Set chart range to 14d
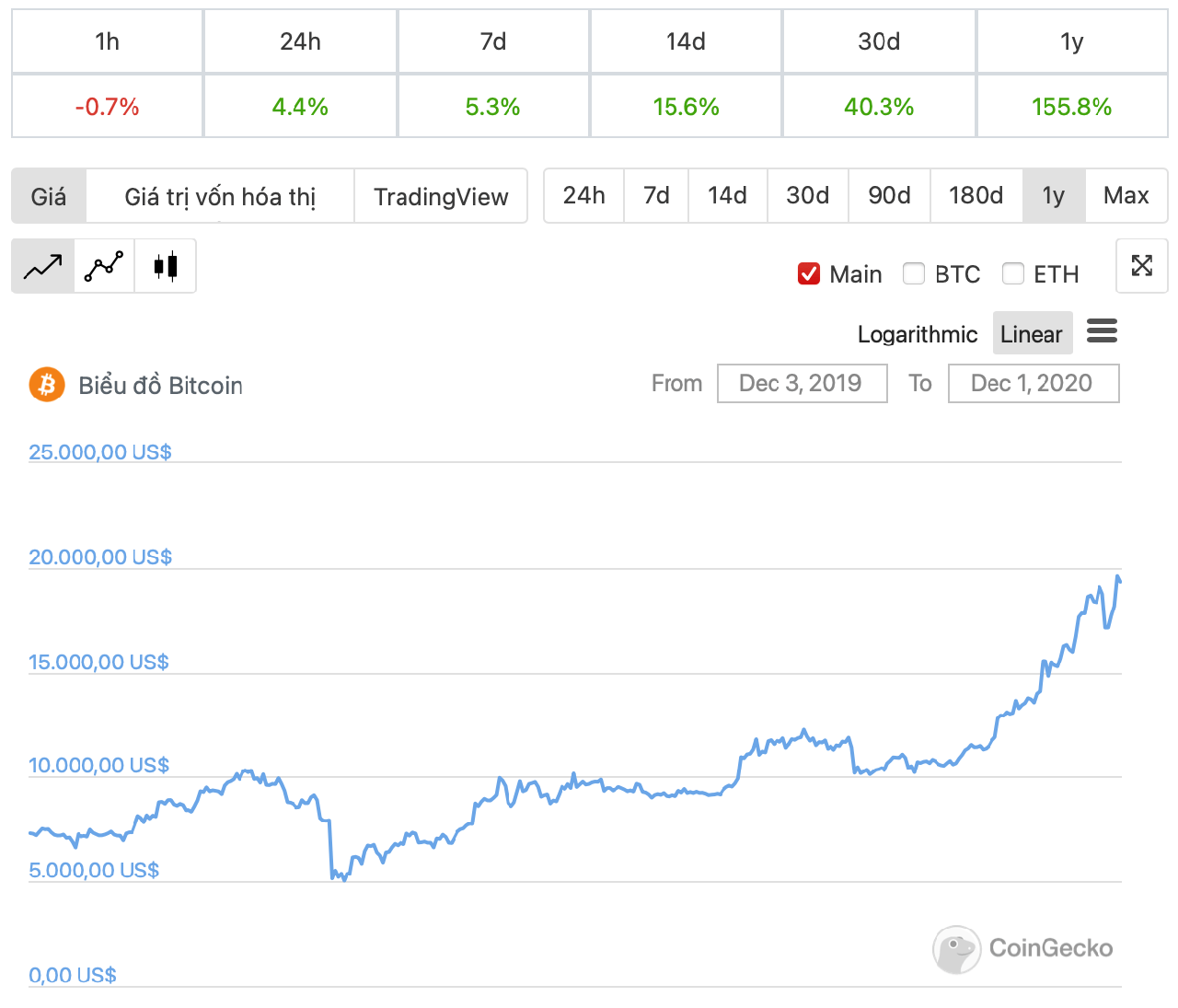 click(x=727, y=195)
